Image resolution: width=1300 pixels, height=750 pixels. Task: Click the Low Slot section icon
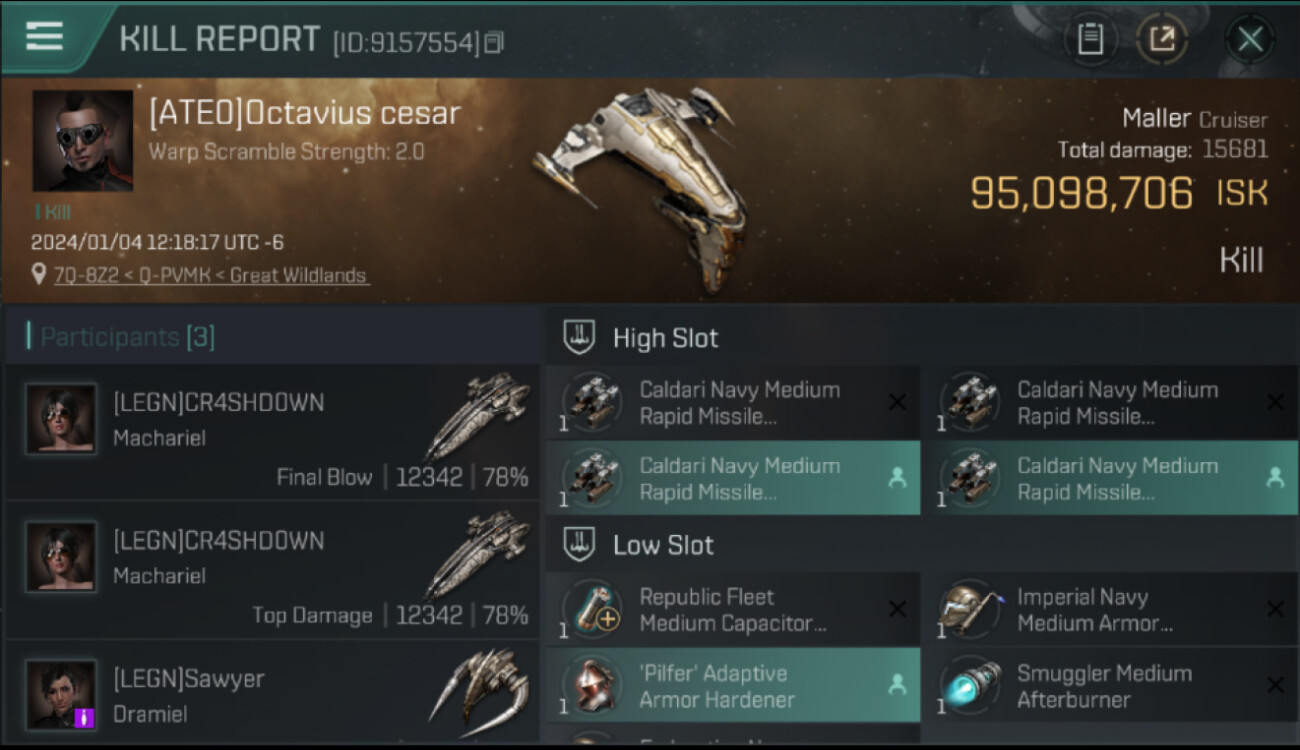coord(579,545)
